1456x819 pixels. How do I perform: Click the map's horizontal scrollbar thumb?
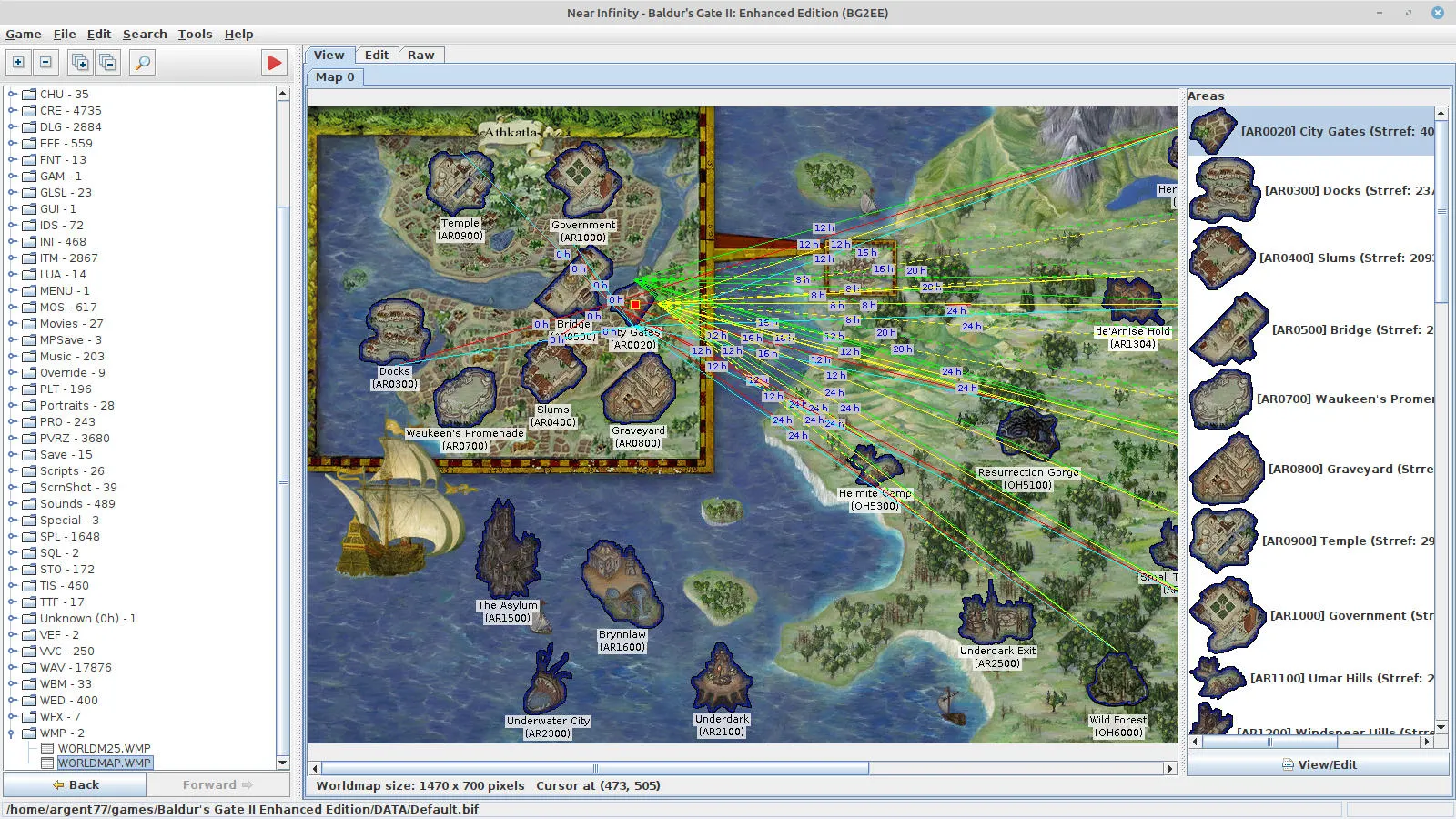[595, 768]
